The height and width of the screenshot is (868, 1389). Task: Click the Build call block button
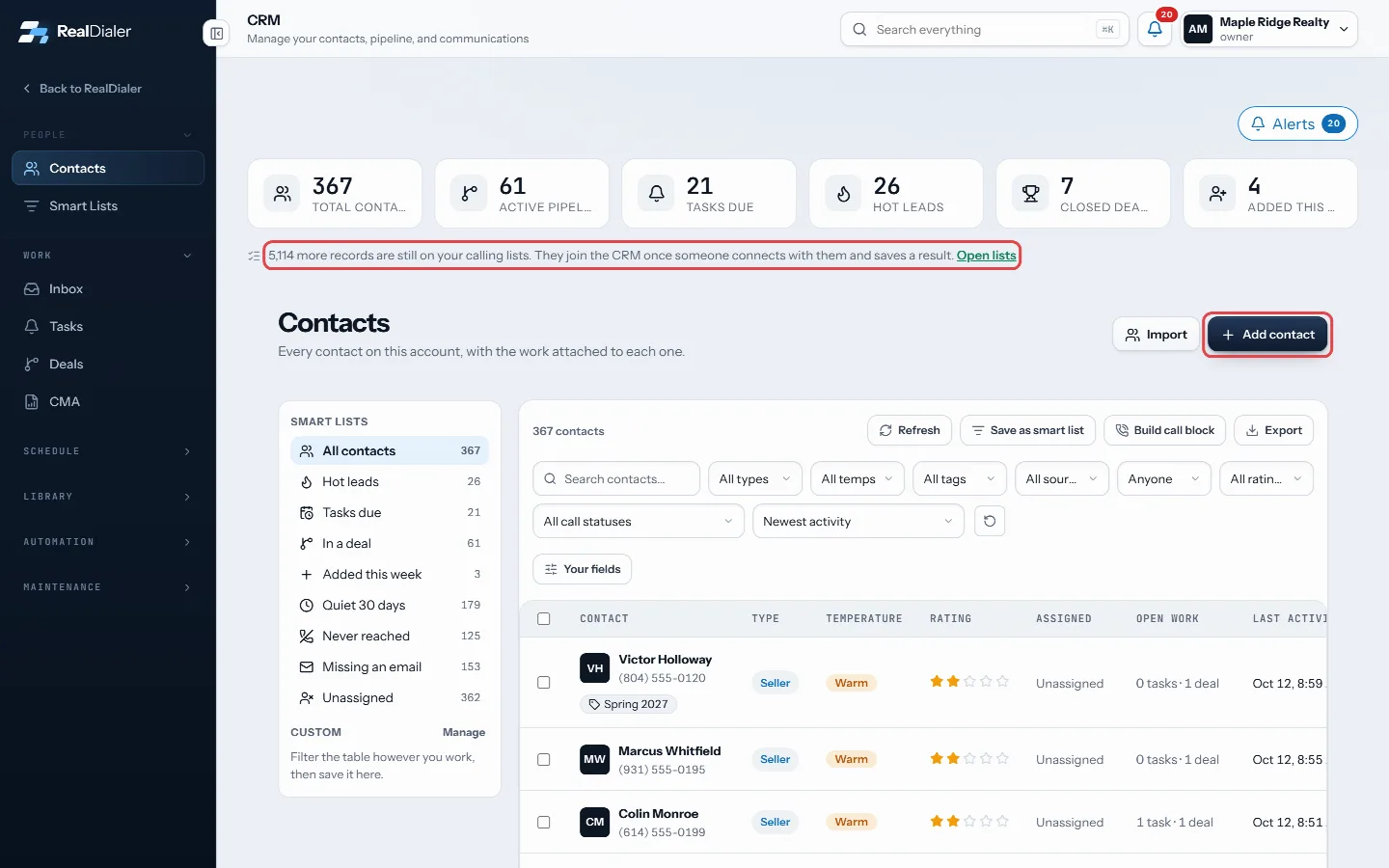(1164, 430)
